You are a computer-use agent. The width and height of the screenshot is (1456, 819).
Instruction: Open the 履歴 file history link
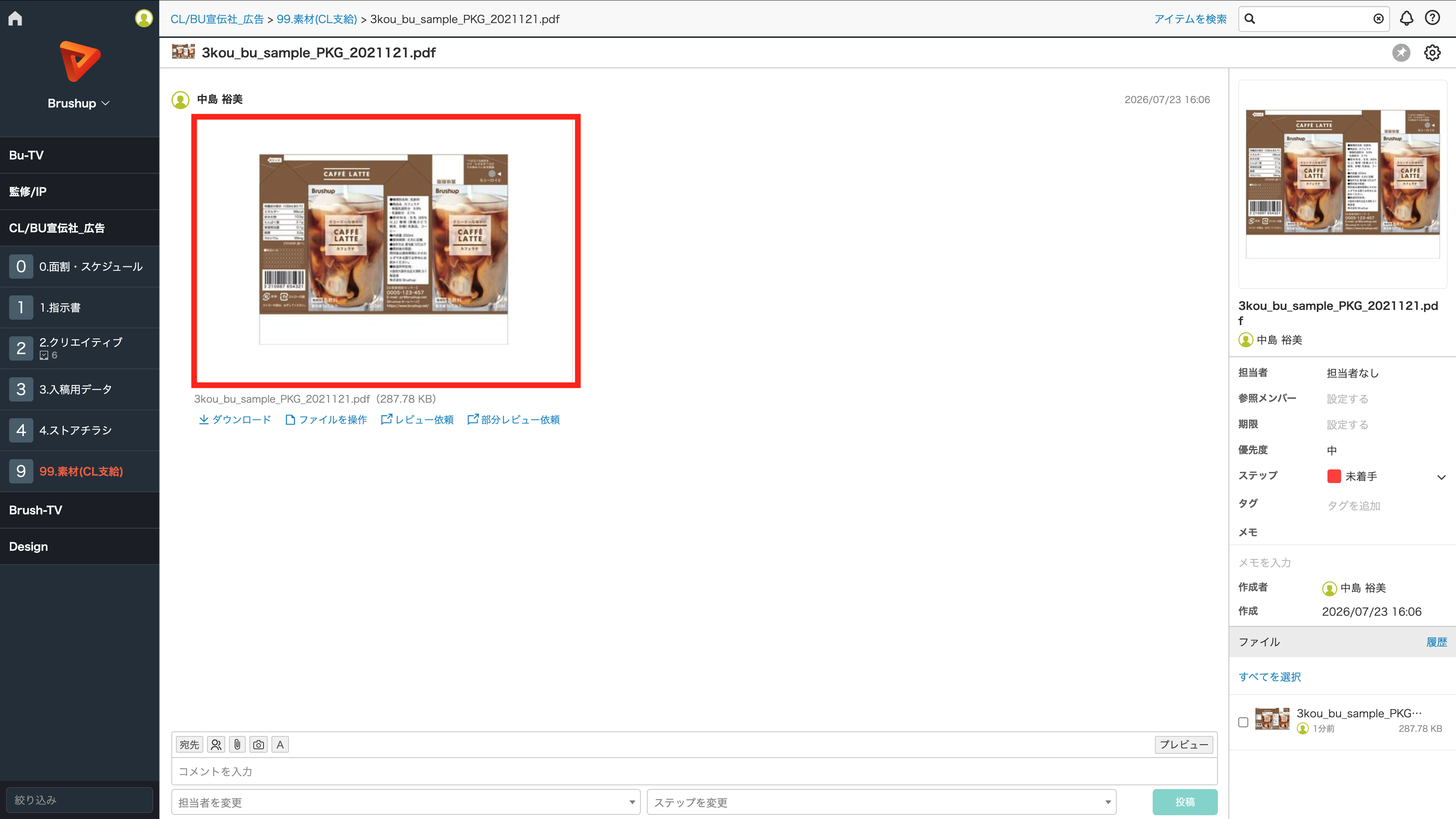[x=1436, y=642]
